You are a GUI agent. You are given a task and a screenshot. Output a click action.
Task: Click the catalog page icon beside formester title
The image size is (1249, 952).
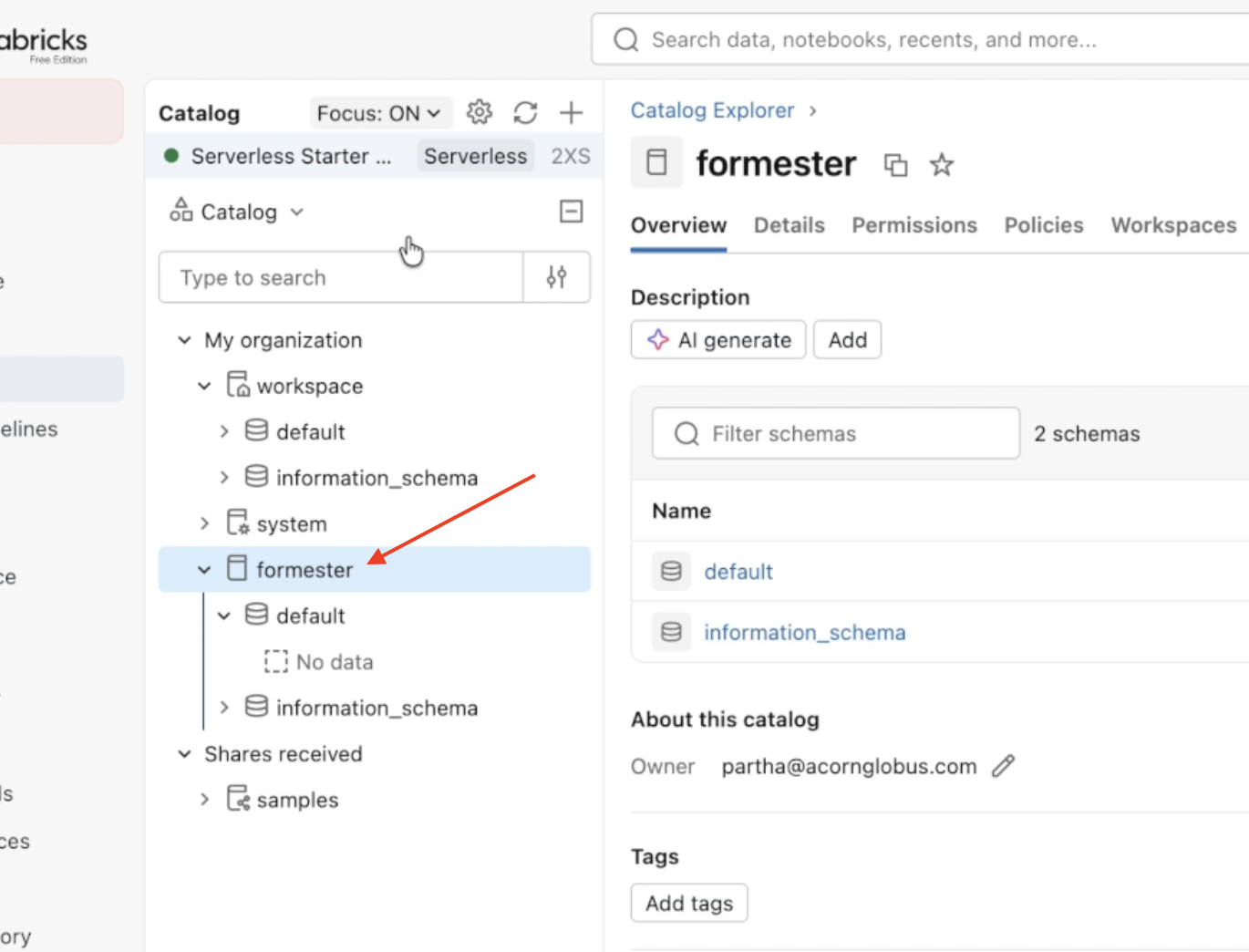click(x=656, y=162)
